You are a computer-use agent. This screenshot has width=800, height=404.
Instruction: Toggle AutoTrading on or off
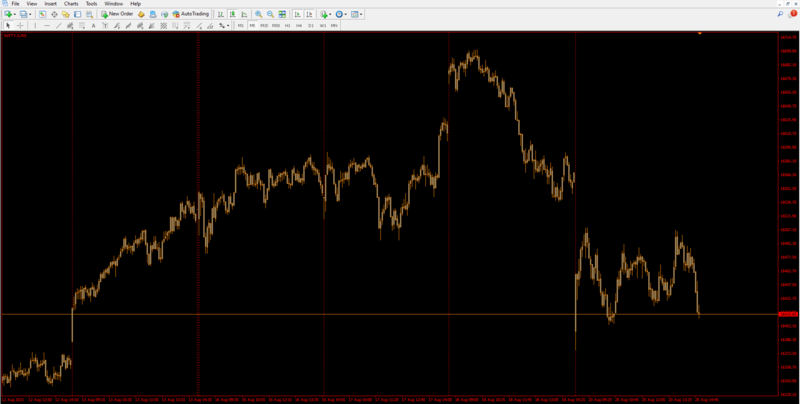tap(191, 14)
